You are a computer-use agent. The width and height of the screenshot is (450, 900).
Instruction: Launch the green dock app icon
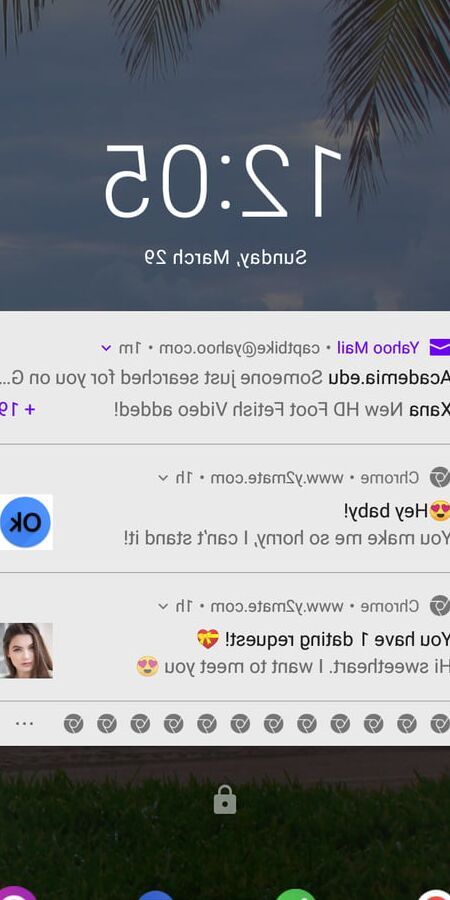point(296,894)
